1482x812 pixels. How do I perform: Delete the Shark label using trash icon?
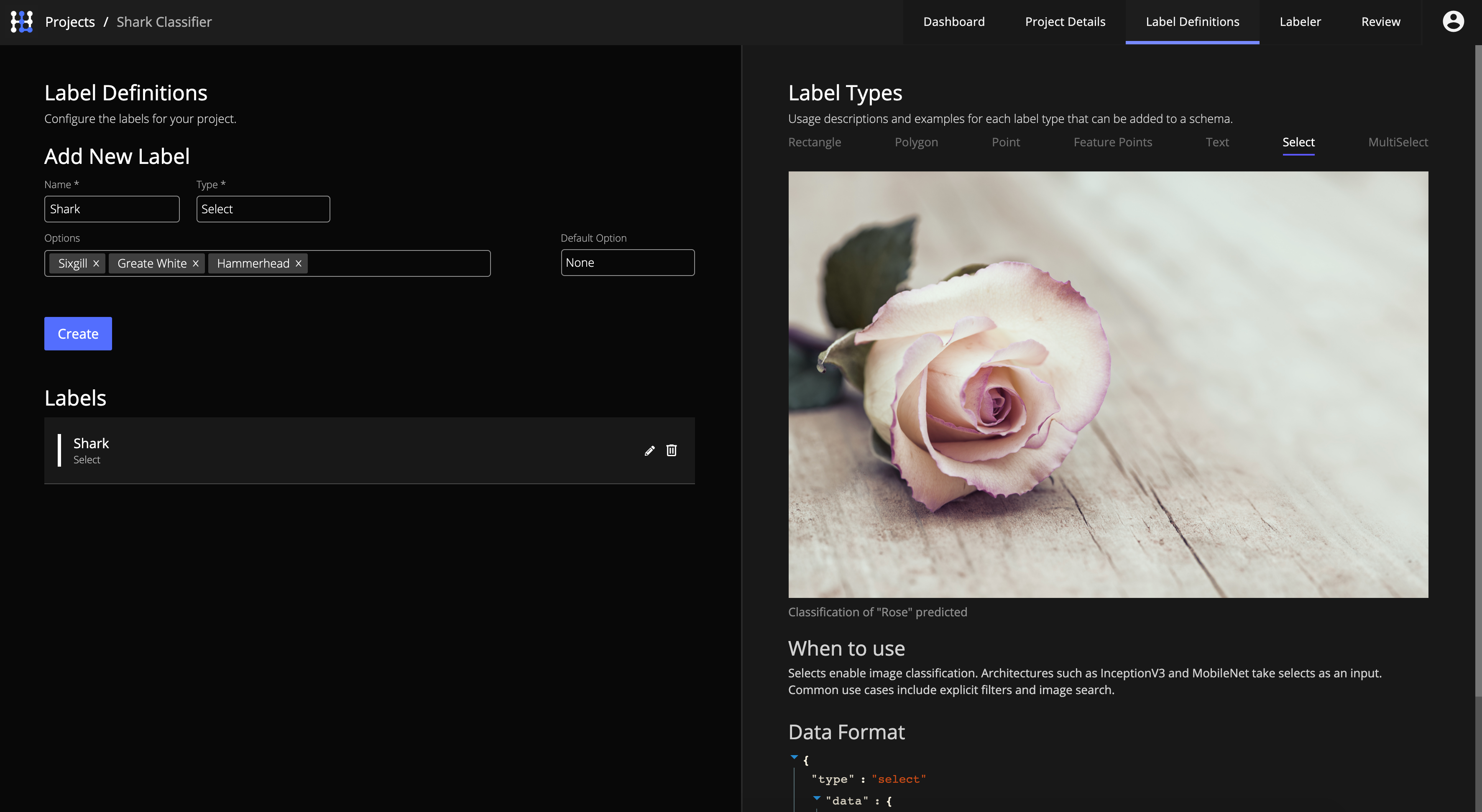pos(672,450)
